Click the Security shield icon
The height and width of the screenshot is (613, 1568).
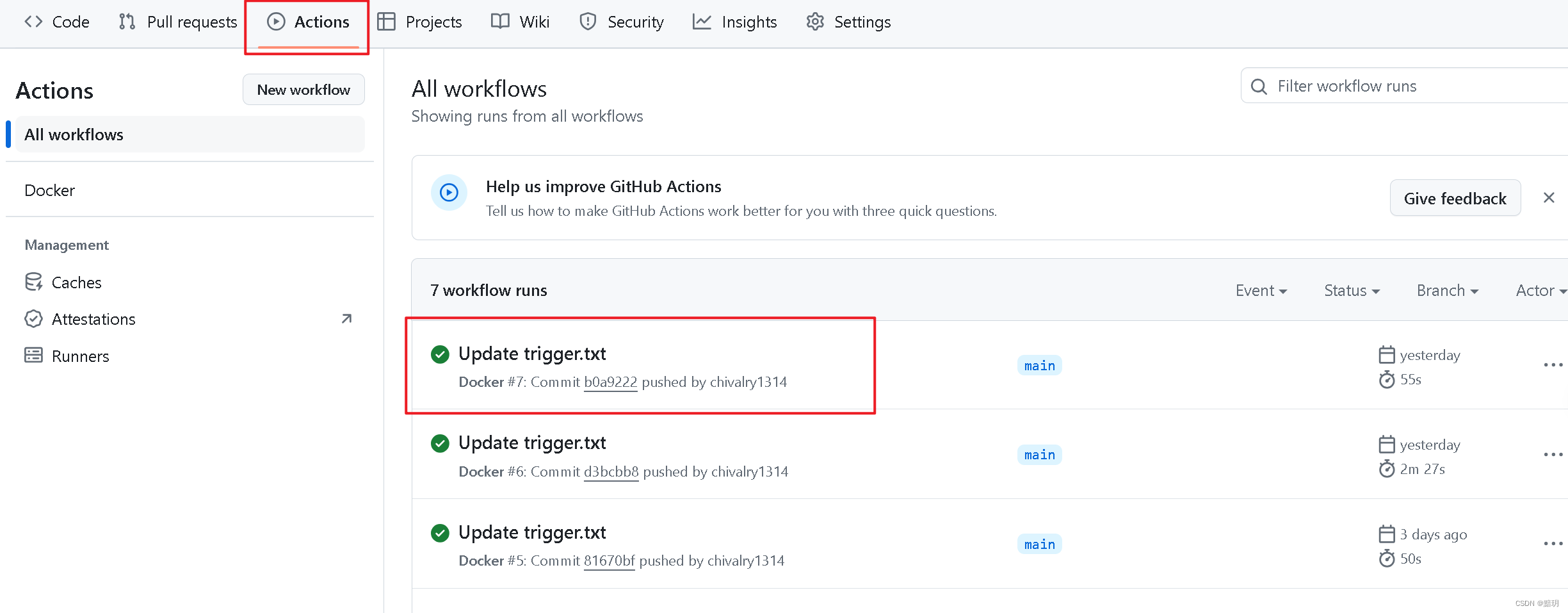click(588, 22)
